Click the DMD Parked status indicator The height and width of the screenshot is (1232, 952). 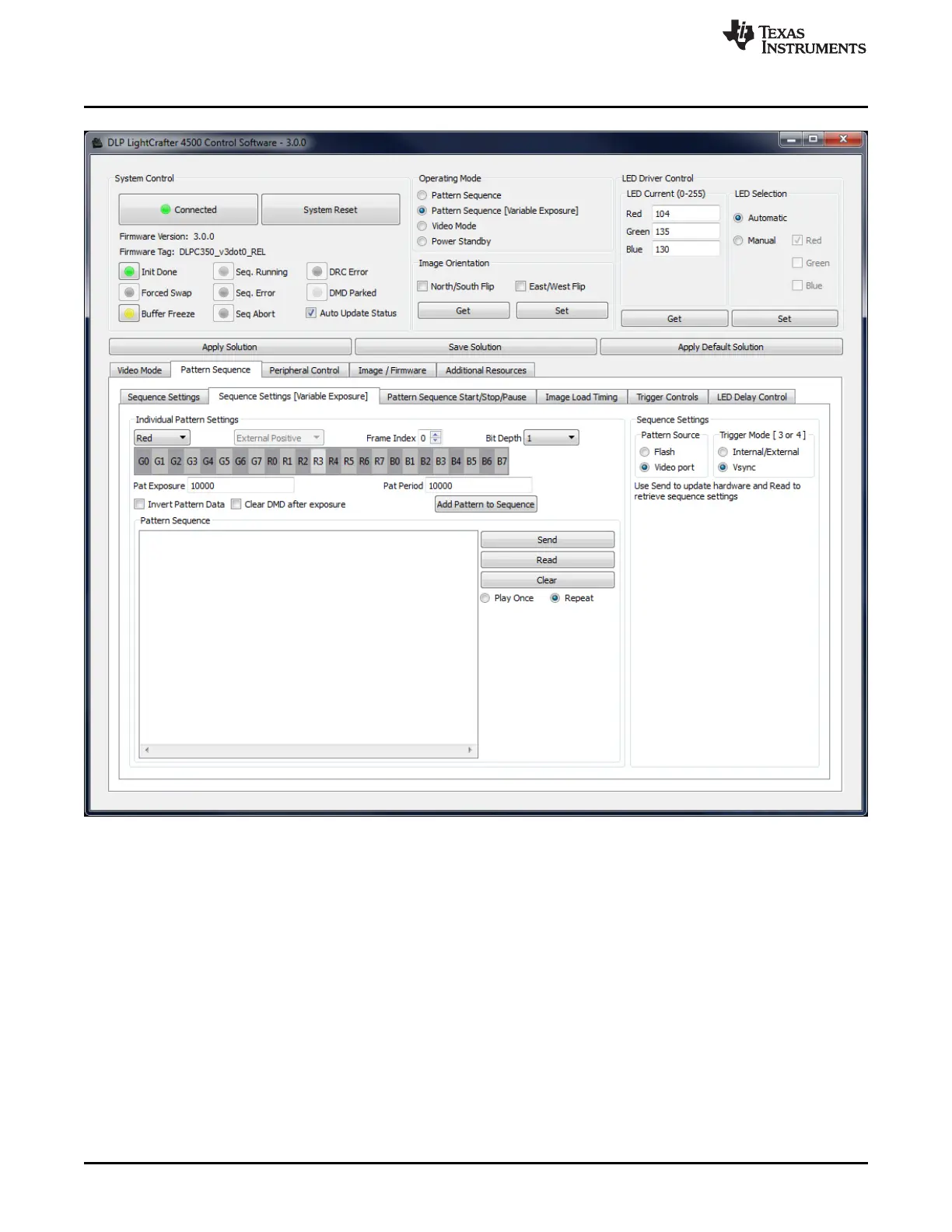coord(317,292)
